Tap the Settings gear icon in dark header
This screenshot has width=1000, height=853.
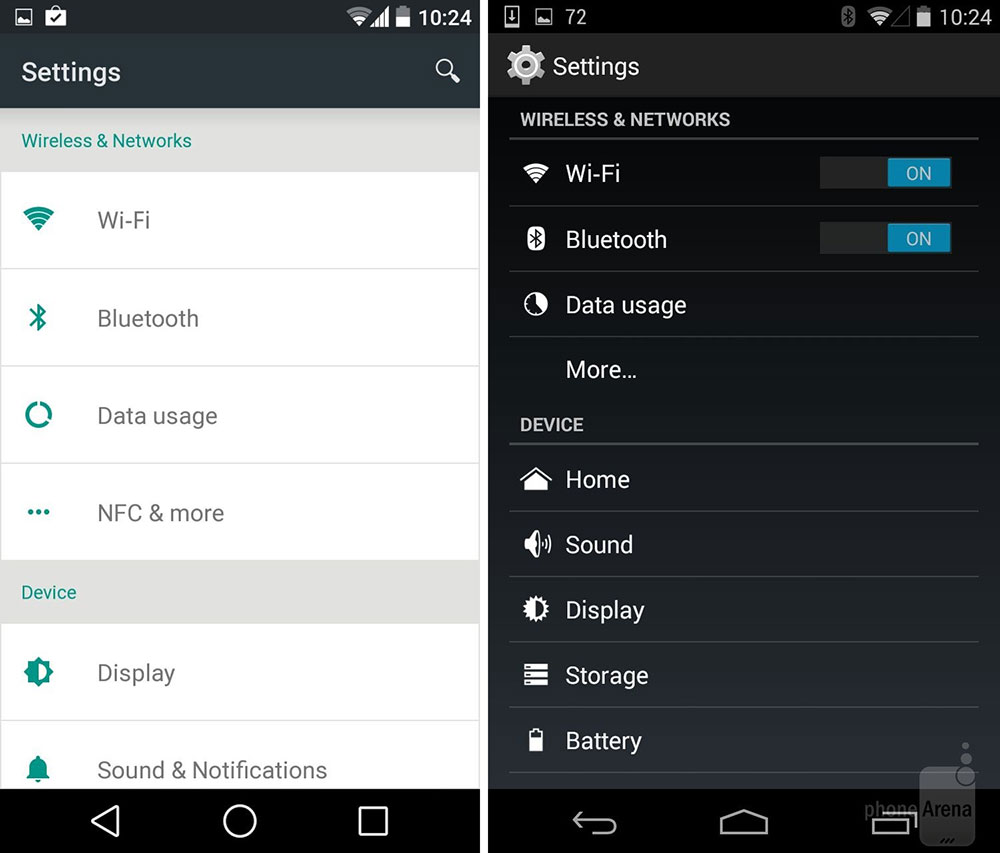pos(526,65)
